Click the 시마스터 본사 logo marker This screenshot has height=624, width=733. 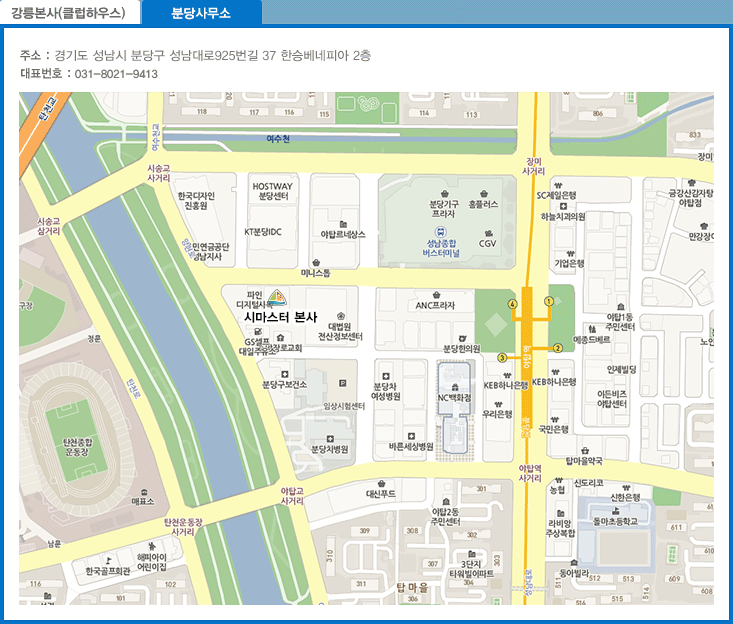277,297
